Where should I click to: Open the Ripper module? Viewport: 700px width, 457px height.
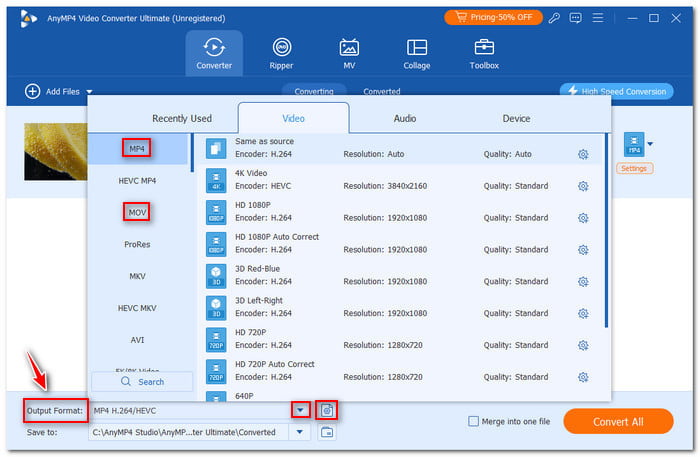pos(281,54)
